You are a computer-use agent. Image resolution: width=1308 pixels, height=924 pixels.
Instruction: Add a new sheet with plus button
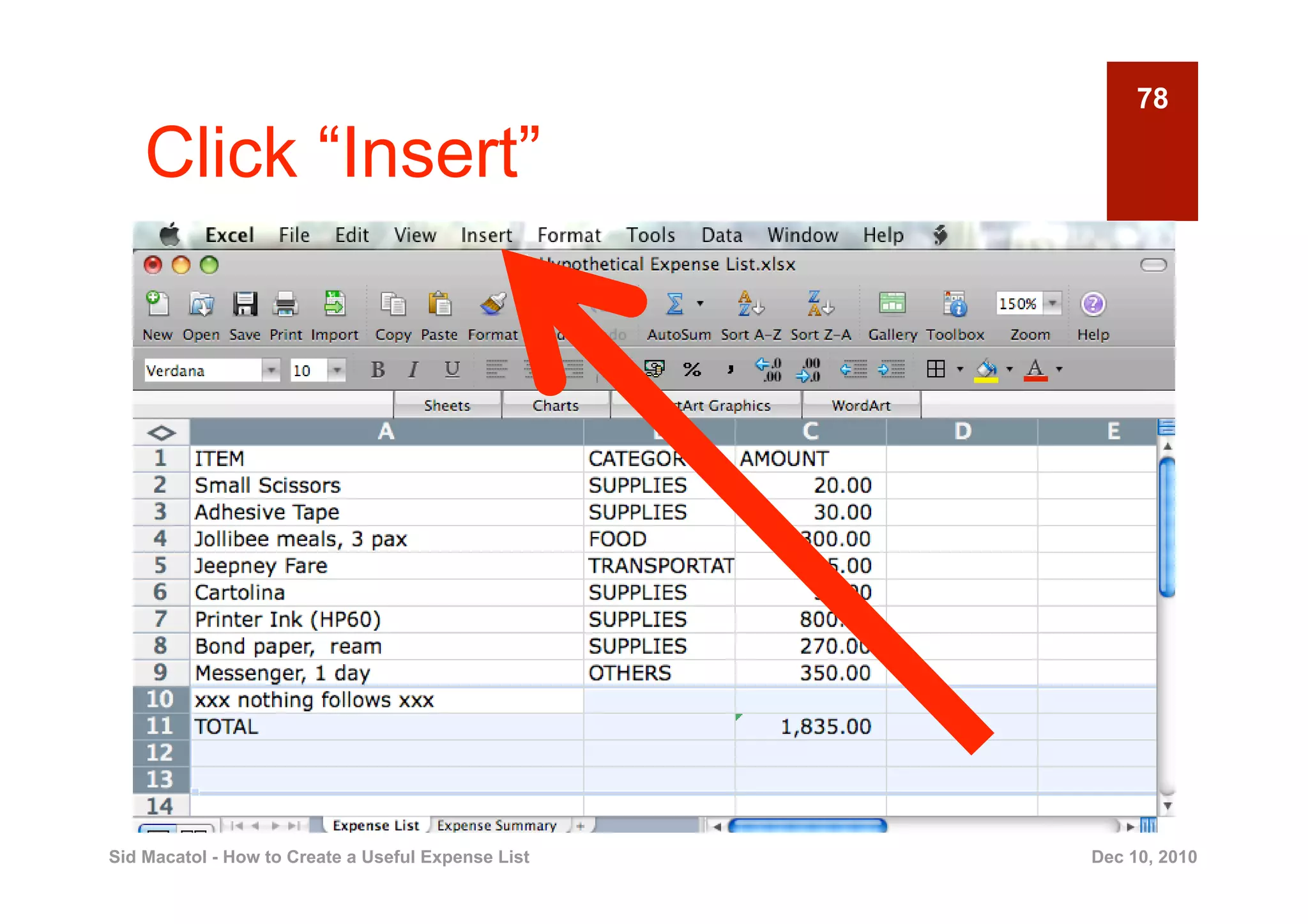tap(581, 826)
